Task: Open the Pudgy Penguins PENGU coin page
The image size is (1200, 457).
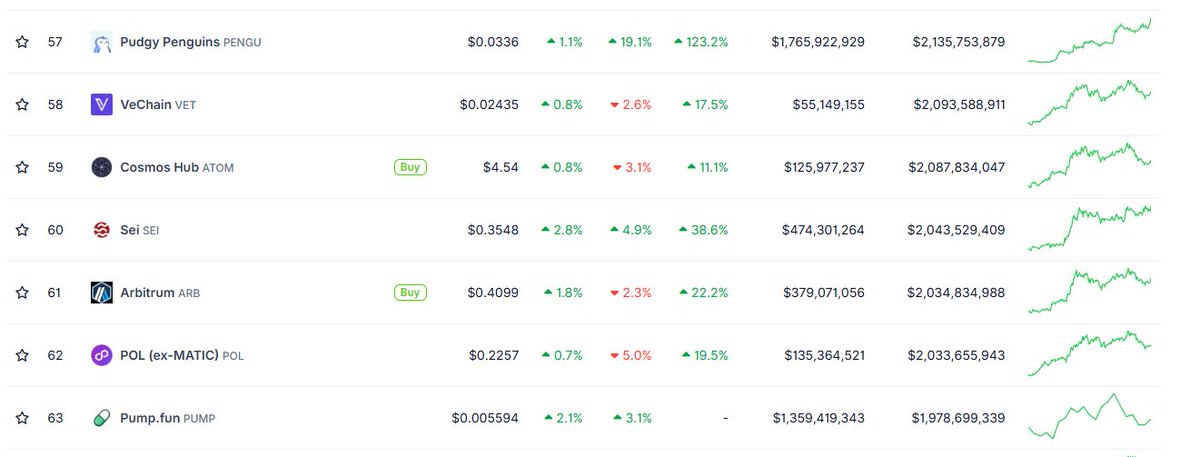Action: [190, 42]
